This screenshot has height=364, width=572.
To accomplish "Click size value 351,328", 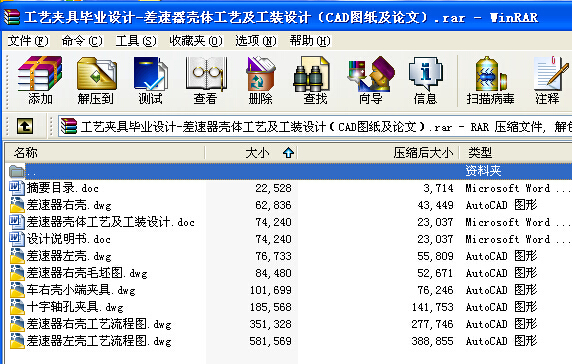I will [x=270, y=324].
